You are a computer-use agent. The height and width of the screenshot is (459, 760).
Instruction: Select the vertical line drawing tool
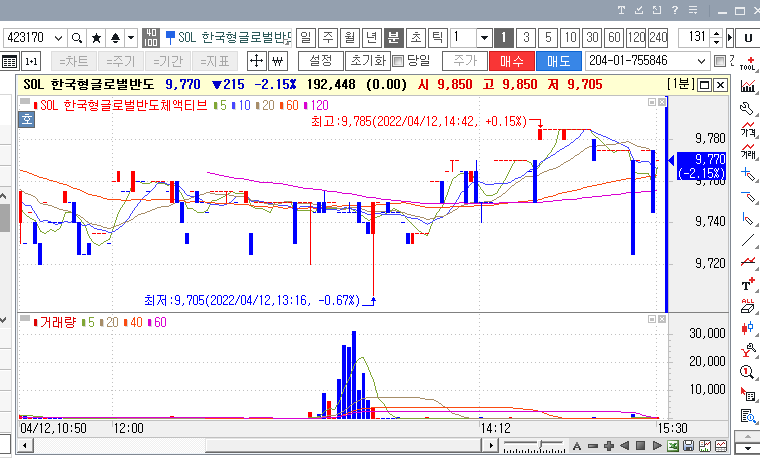point(747,218)
